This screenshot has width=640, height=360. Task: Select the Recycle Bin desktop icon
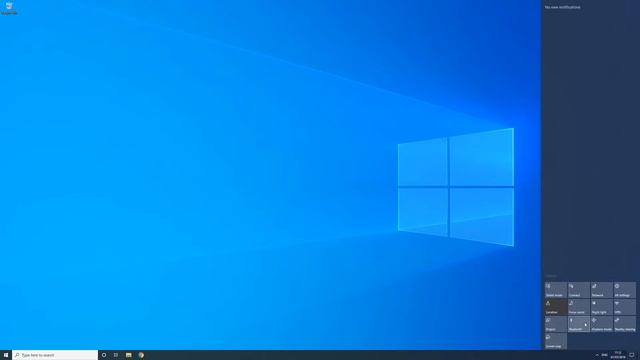pos(9,8)
